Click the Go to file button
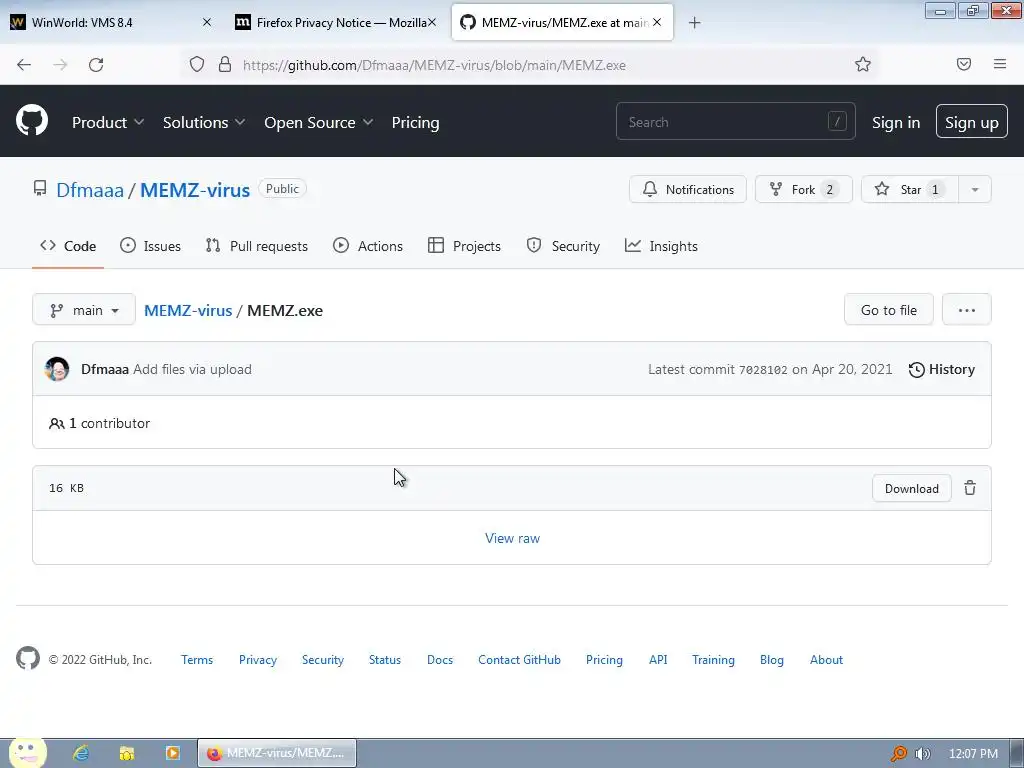 coord(889,310)
